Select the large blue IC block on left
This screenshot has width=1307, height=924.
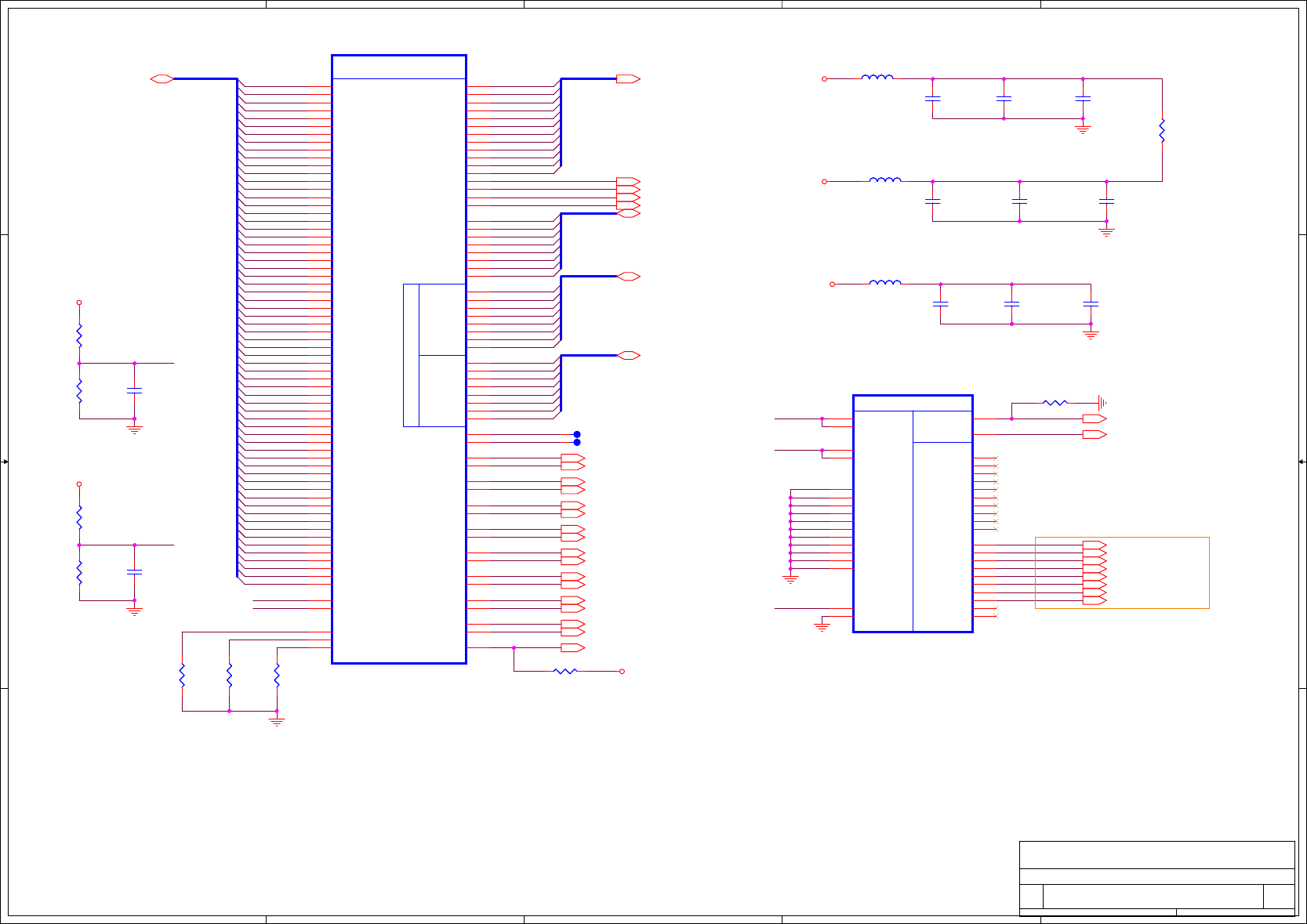point(399,359)
